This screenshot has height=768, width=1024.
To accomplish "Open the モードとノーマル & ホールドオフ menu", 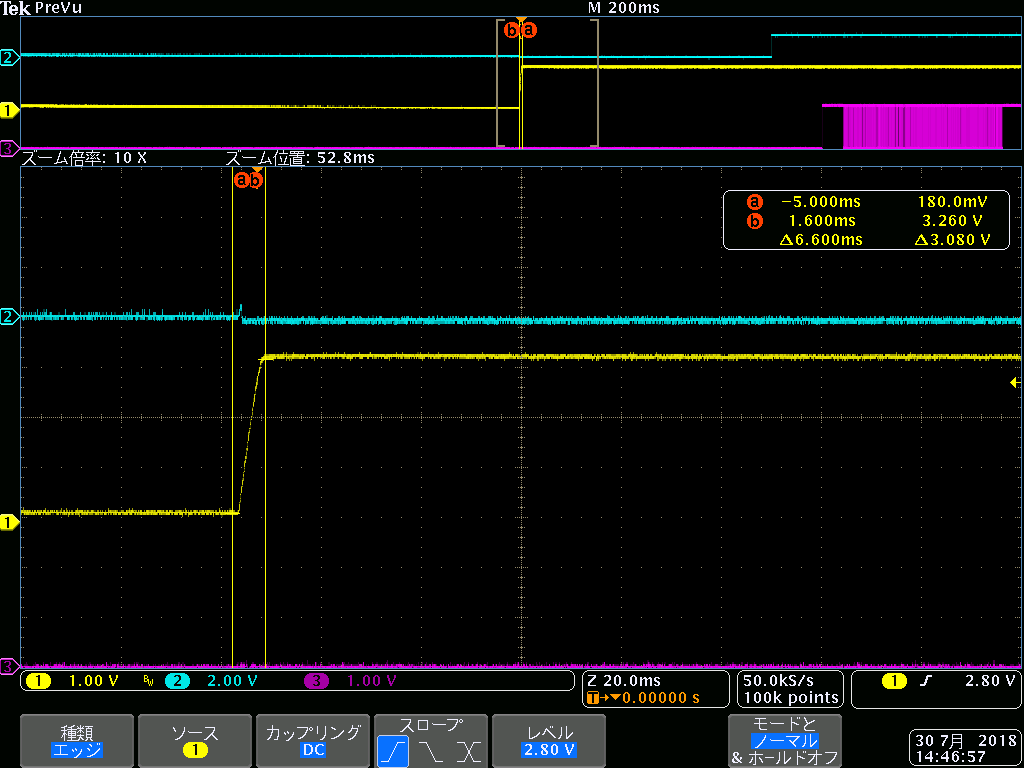I will (x=784, y=741).
